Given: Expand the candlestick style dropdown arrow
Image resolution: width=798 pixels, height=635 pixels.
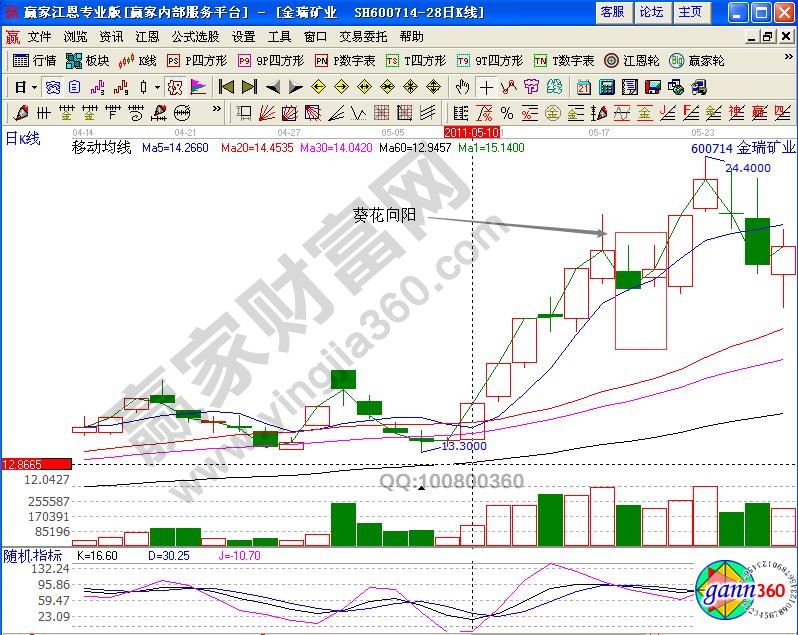Looking at the screenshot, I should pos(158,87).
